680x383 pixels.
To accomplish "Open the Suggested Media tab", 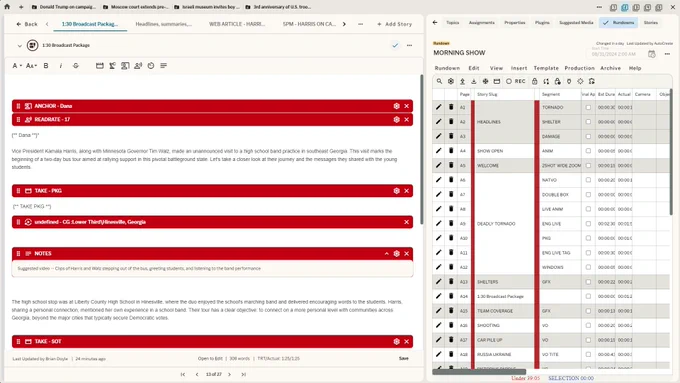I will 576,23.
